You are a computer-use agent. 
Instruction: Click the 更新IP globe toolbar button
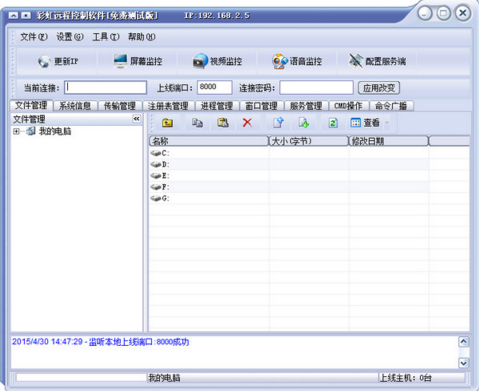pos(58,61)
